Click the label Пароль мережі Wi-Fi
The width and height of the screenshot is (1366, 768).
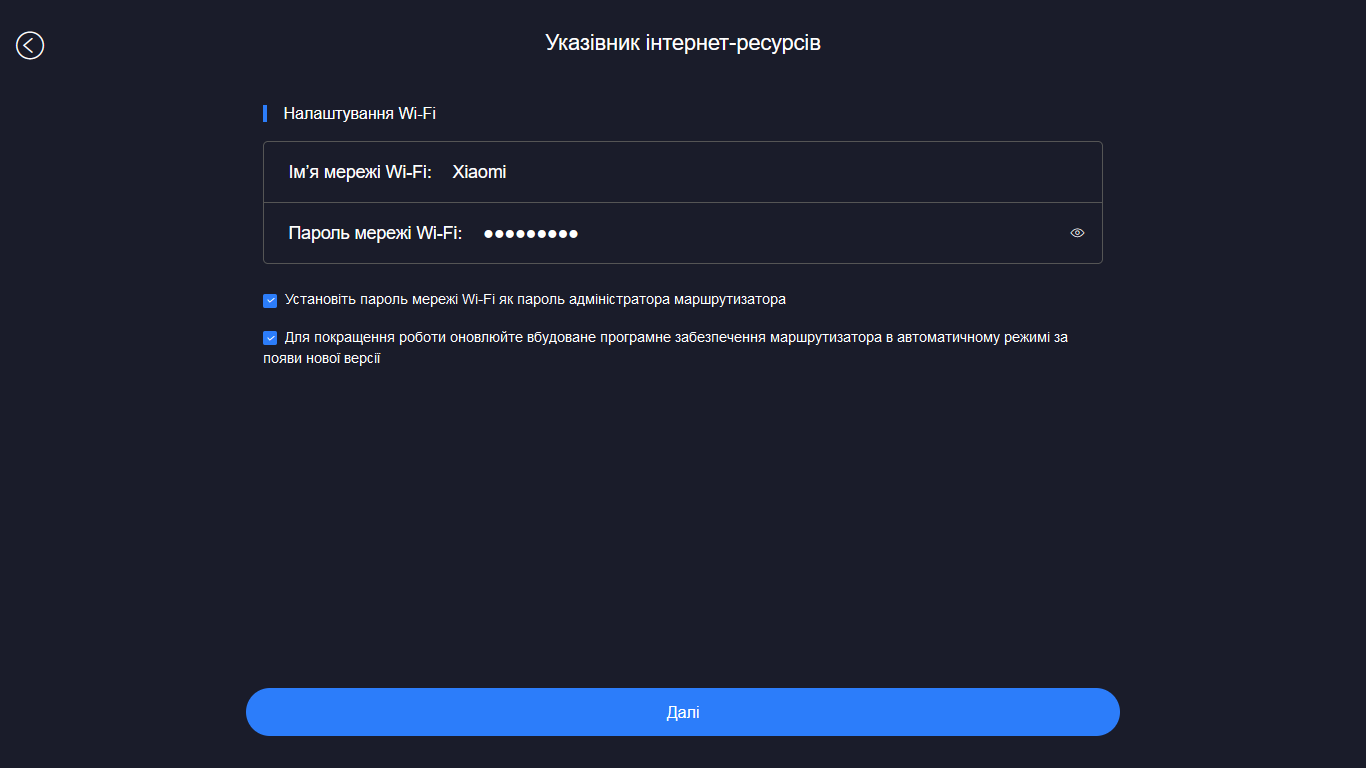(375, 233)
